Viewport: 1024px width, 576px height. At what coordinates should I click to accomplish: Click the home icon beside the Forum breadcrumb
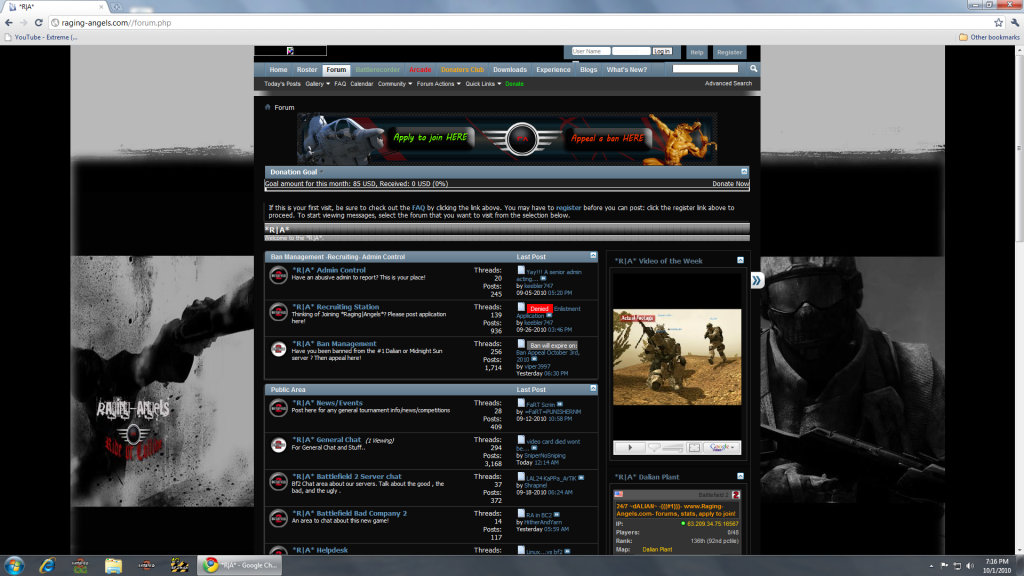[x=268, y=107]
